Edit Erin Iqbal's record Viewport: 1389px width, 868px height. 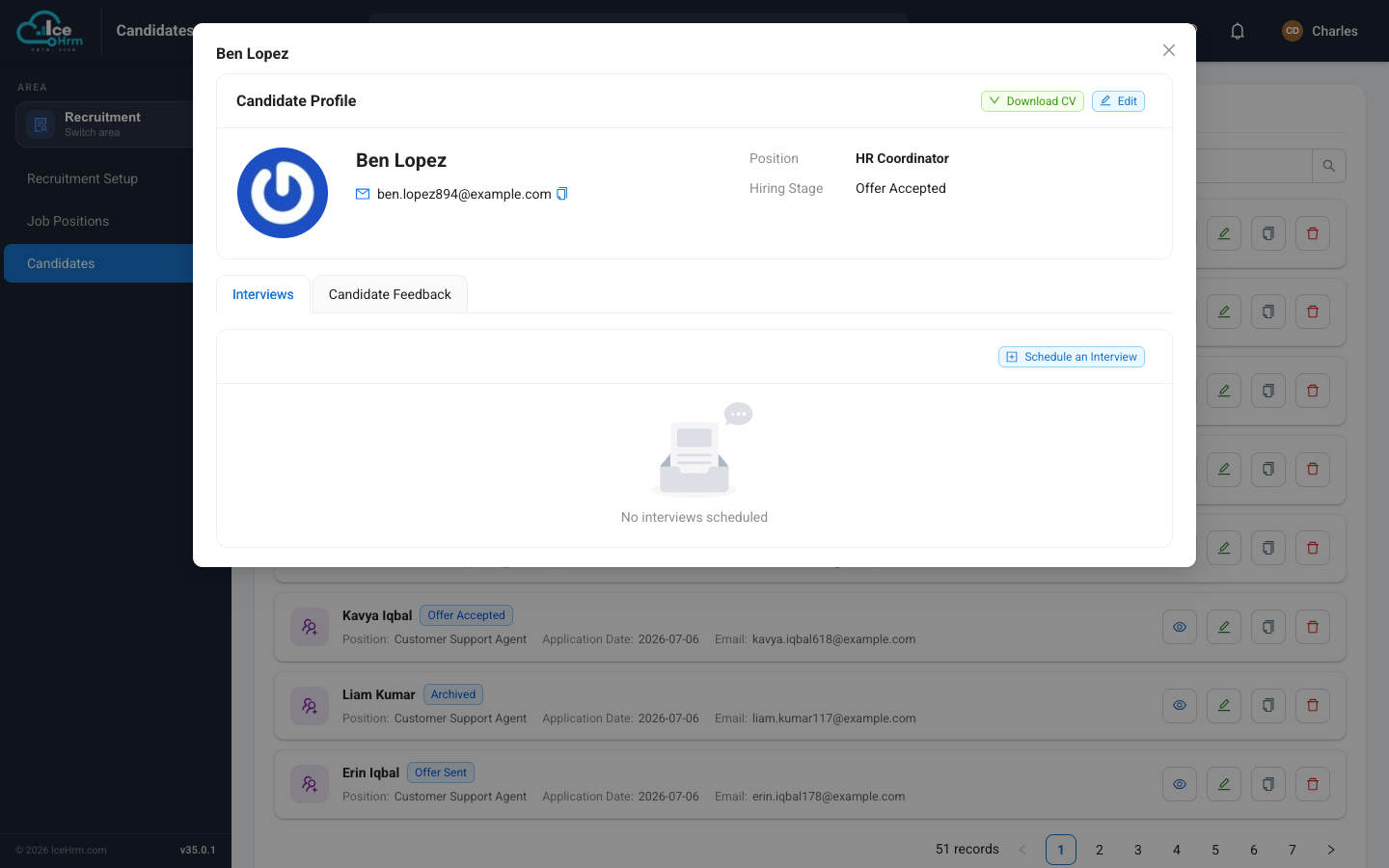tap(1224, 784)
